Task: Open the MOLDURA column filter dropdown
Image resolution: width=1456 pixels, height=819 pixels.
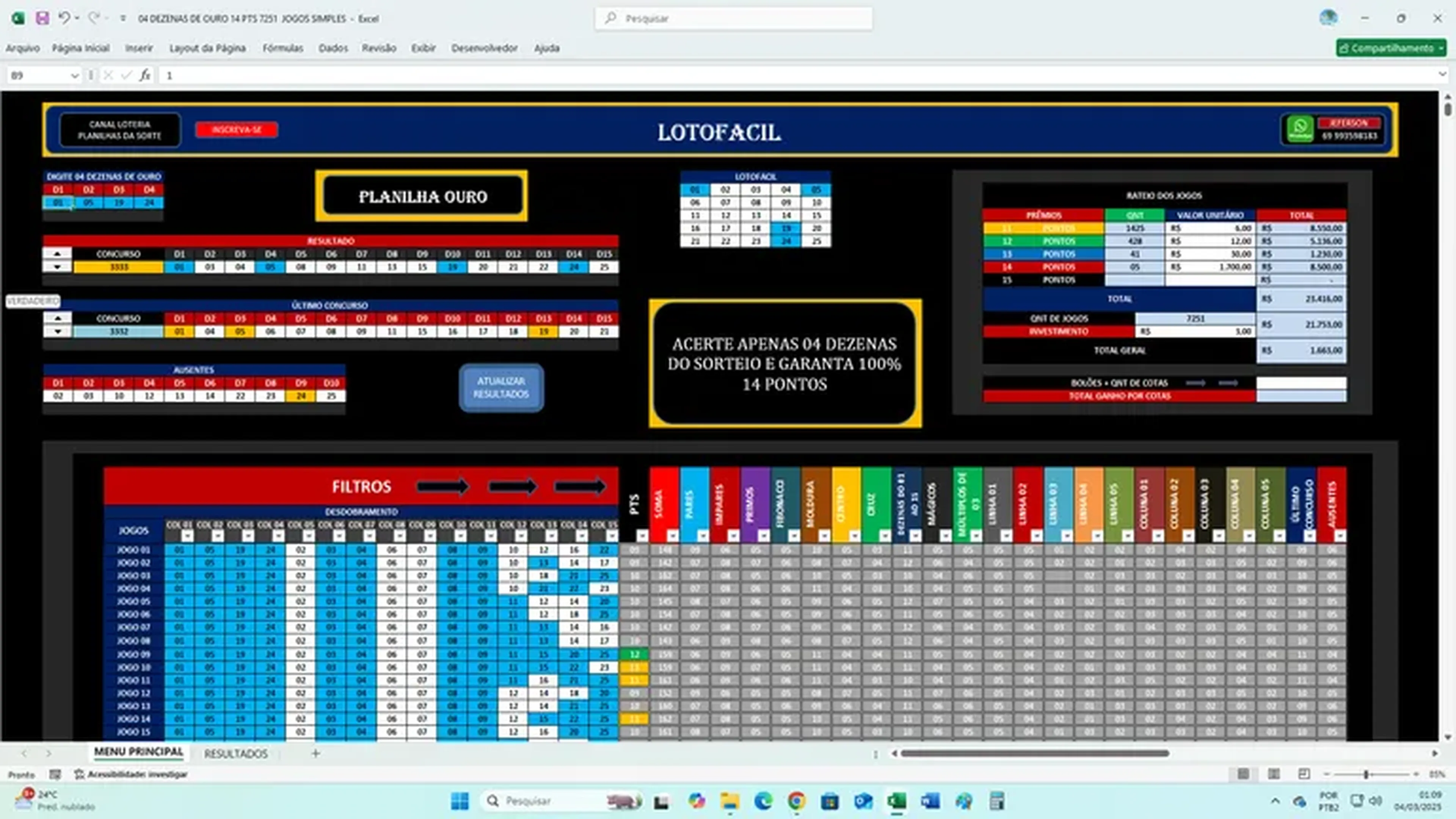Action: (824, 535)
